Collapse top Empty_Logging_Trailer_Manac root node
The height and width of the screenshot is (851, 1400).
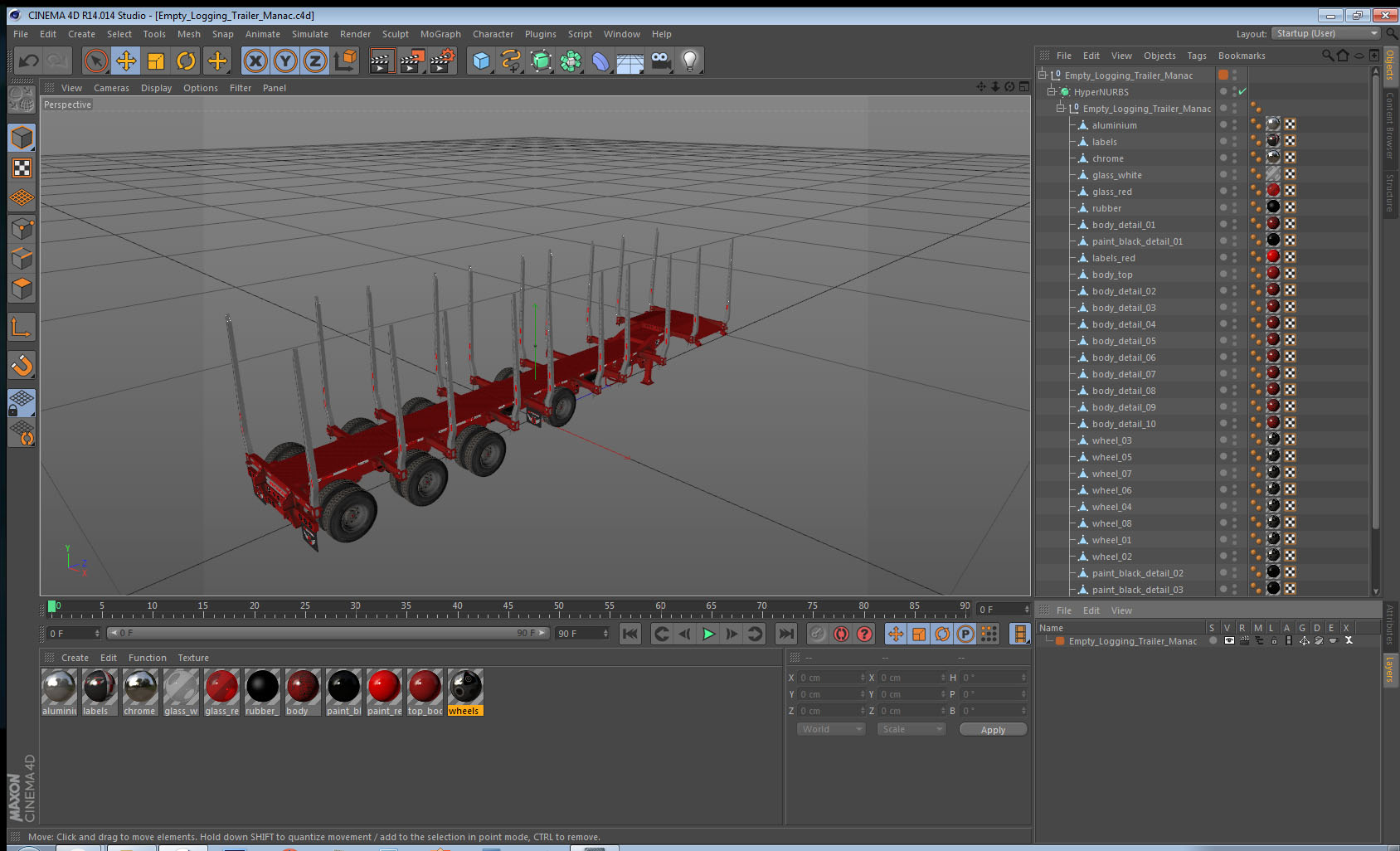click(x=1043, y=75)
